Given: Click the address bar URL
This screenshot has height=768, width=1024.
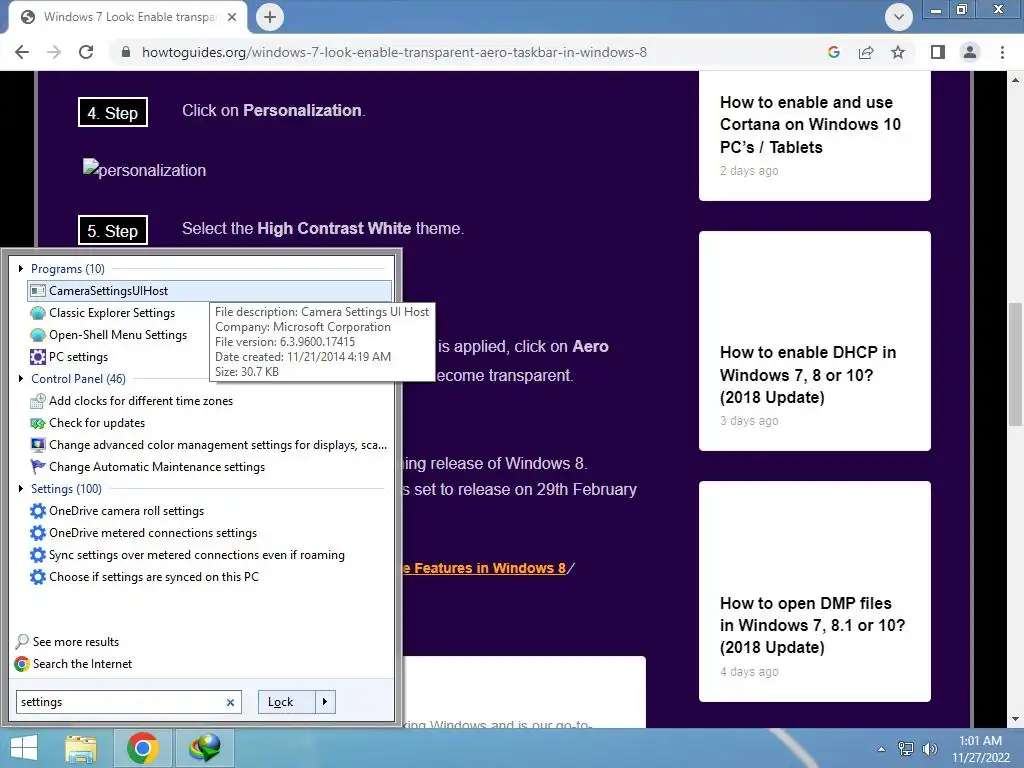Looking at the screenshot, I should click(394, 52).
